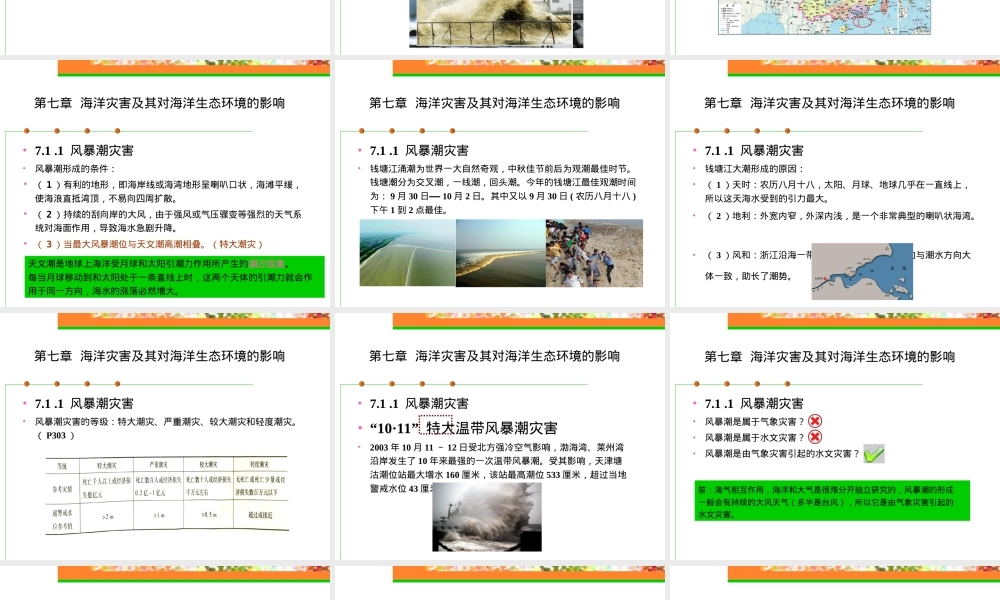1000x600 pixels.
Task: Click the green checkmark icon on quiz slide
Action: 874,453
